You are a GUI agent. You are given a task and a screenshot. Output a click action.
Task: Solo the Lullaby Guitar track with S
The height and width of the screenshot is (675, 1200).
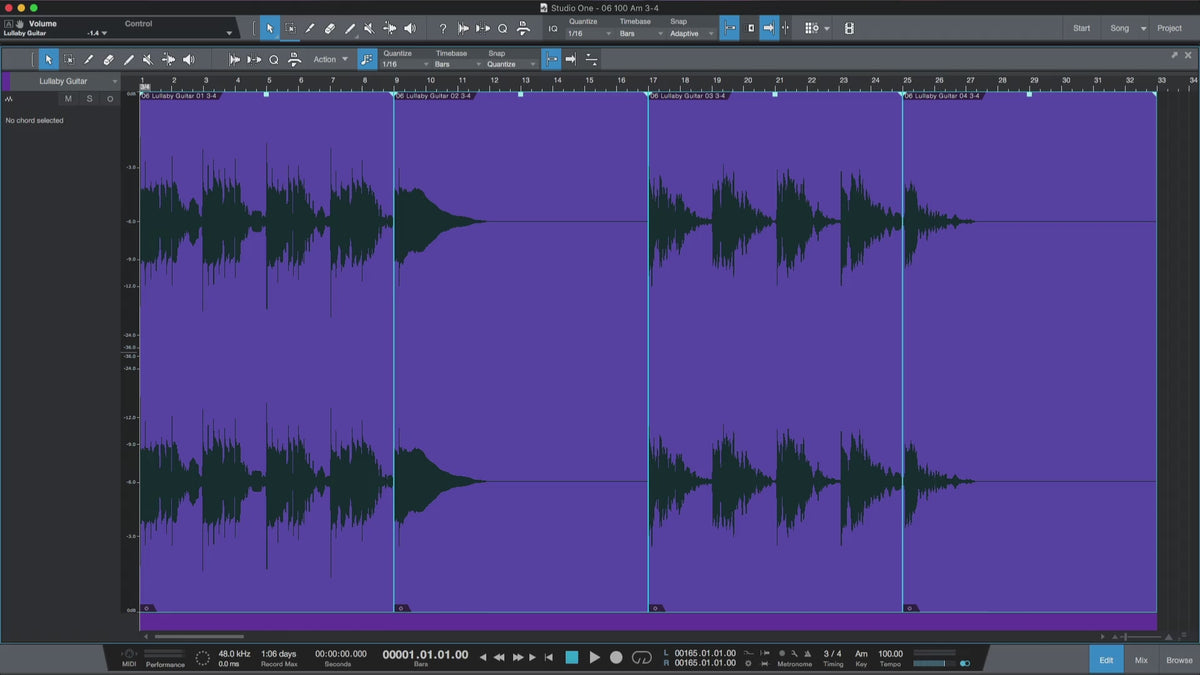(89, 99)
